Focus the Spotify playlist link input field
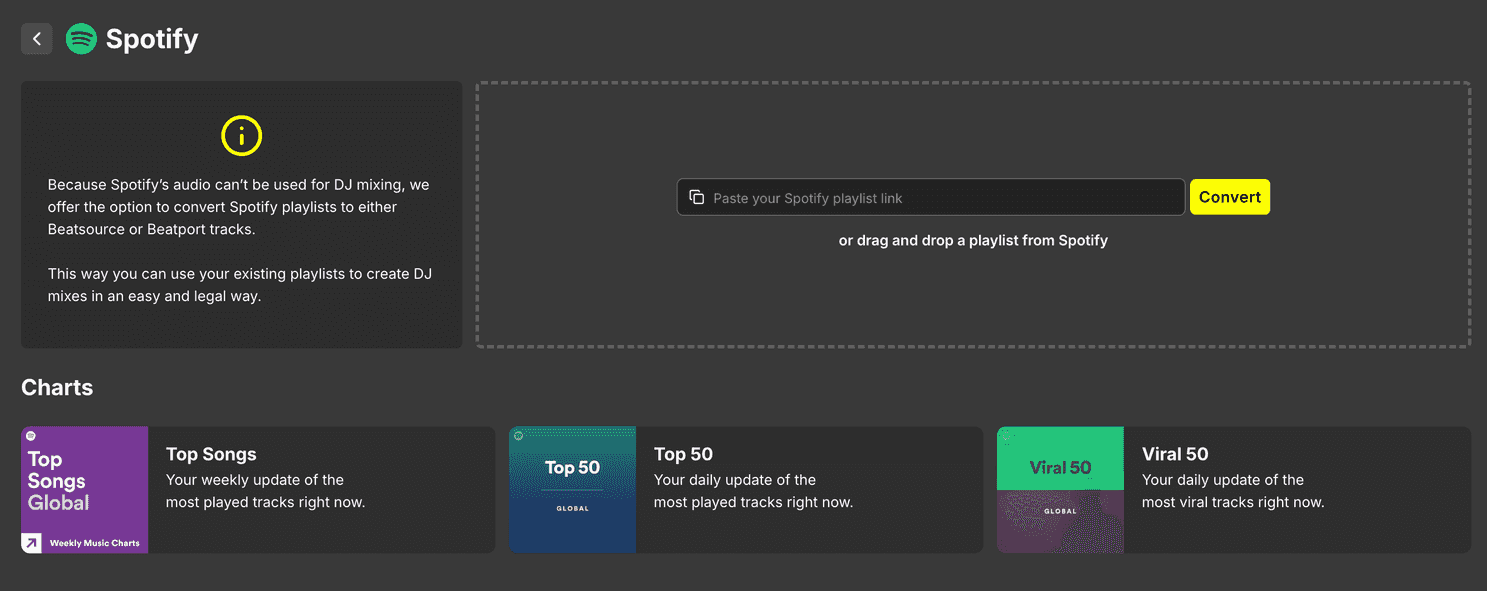The width and height of the screenshot is (1487, 591). coord(940,198)
